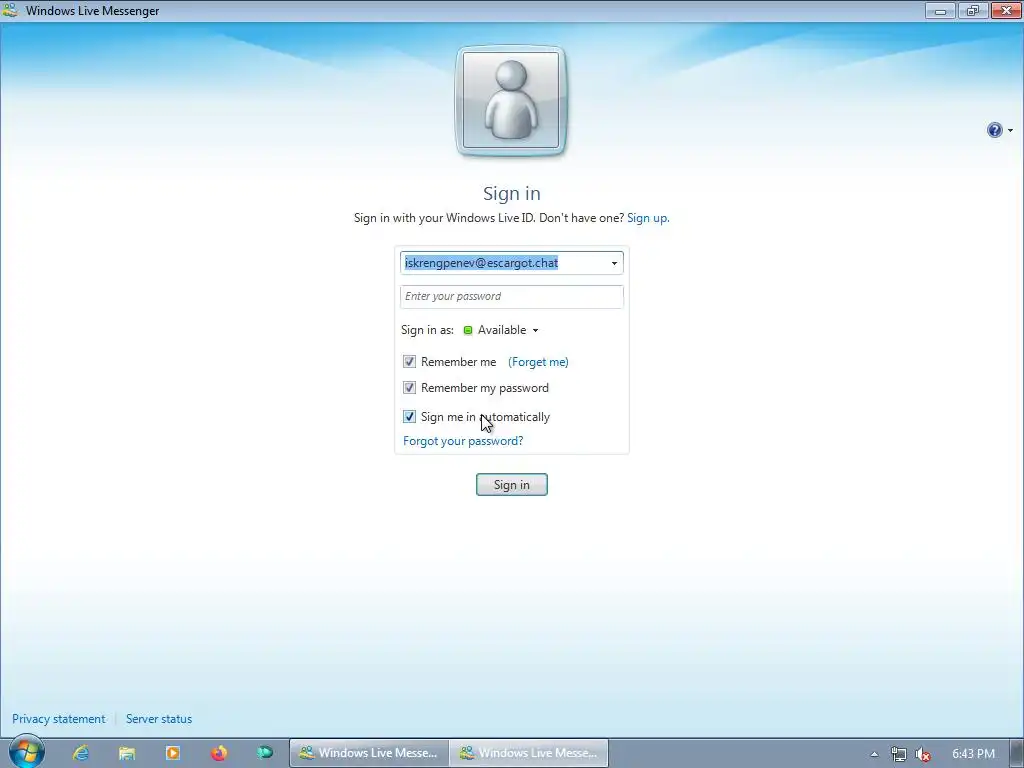Close the Windows Live Messenger window

[1006, 10]
